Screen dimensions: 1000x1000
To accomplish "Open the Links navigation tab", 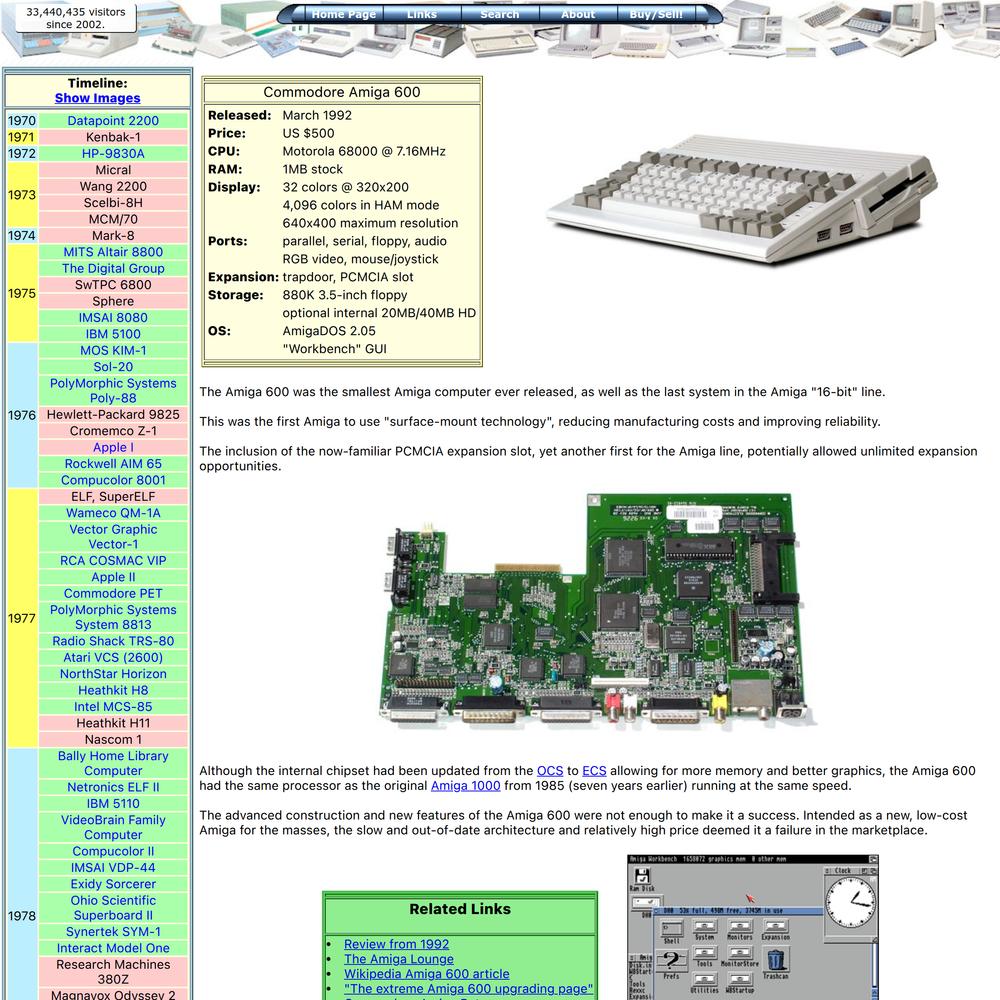I will 422,14.
